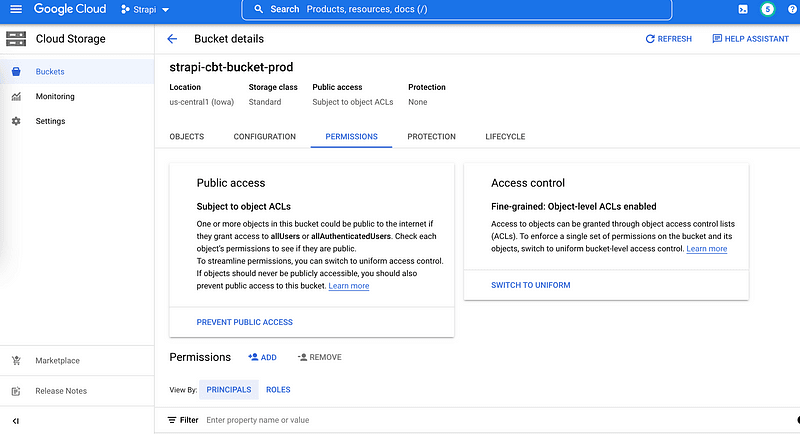Click the Refresh button
Image resolution: width=800 pixels, height=434 pixels.
click(x=668, y=39)
